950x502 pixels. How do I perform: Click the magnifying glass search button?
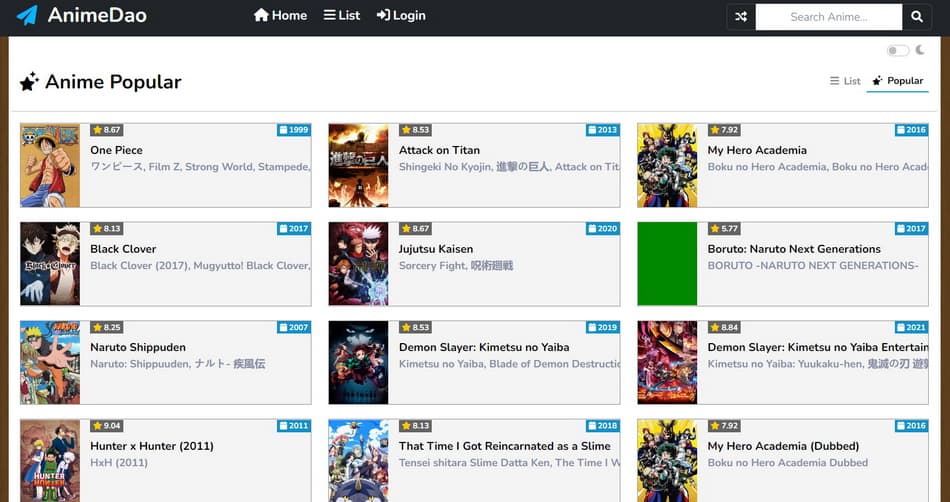[x=917, y=17]
